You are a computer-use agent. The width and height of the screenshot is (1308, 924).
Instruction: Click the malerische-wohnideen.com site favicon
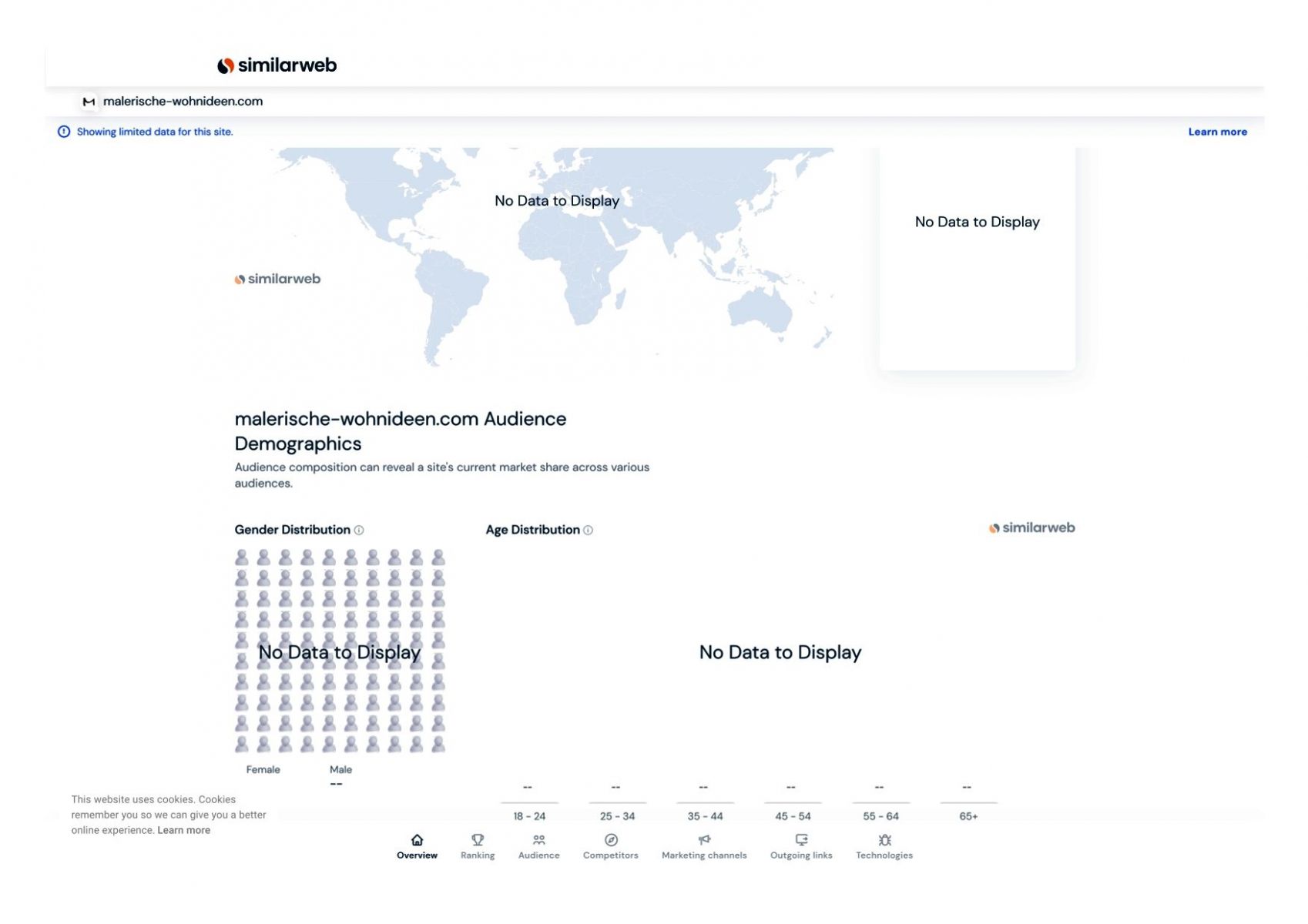tap(89, 102)
